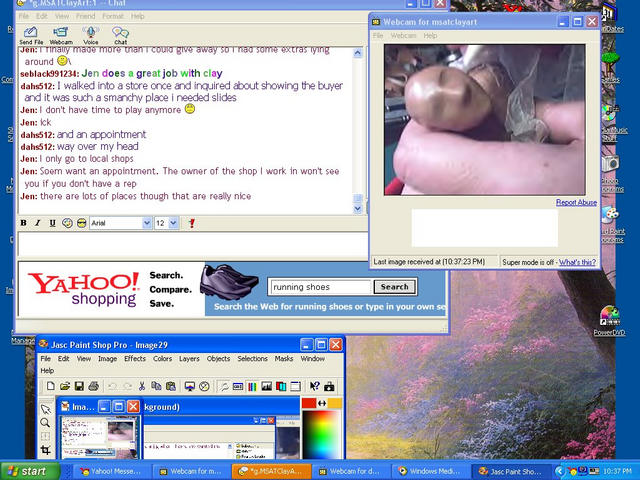Open the Webcam menu in webcam window
This screenshot has width=640, height=480.
tap(403, 36)
